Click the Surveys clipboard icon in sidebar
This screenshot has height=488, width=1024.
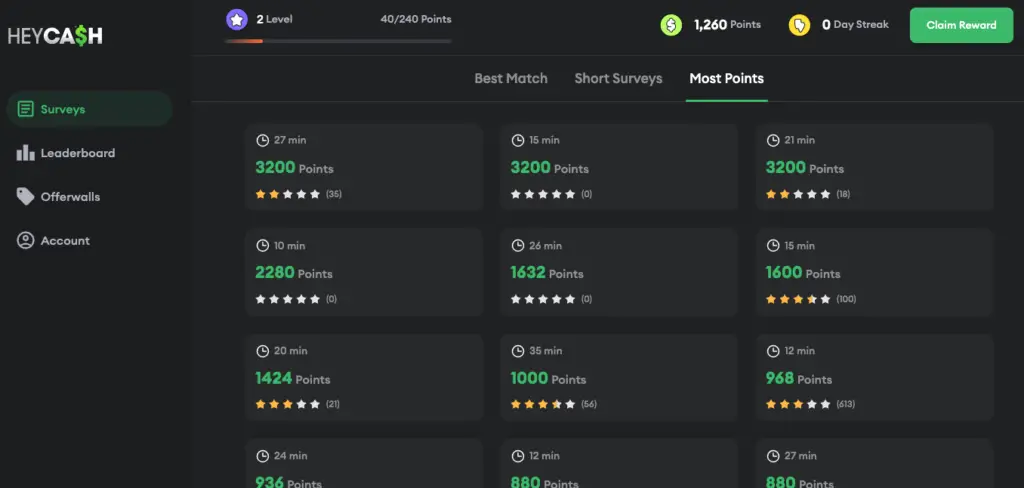25,109
